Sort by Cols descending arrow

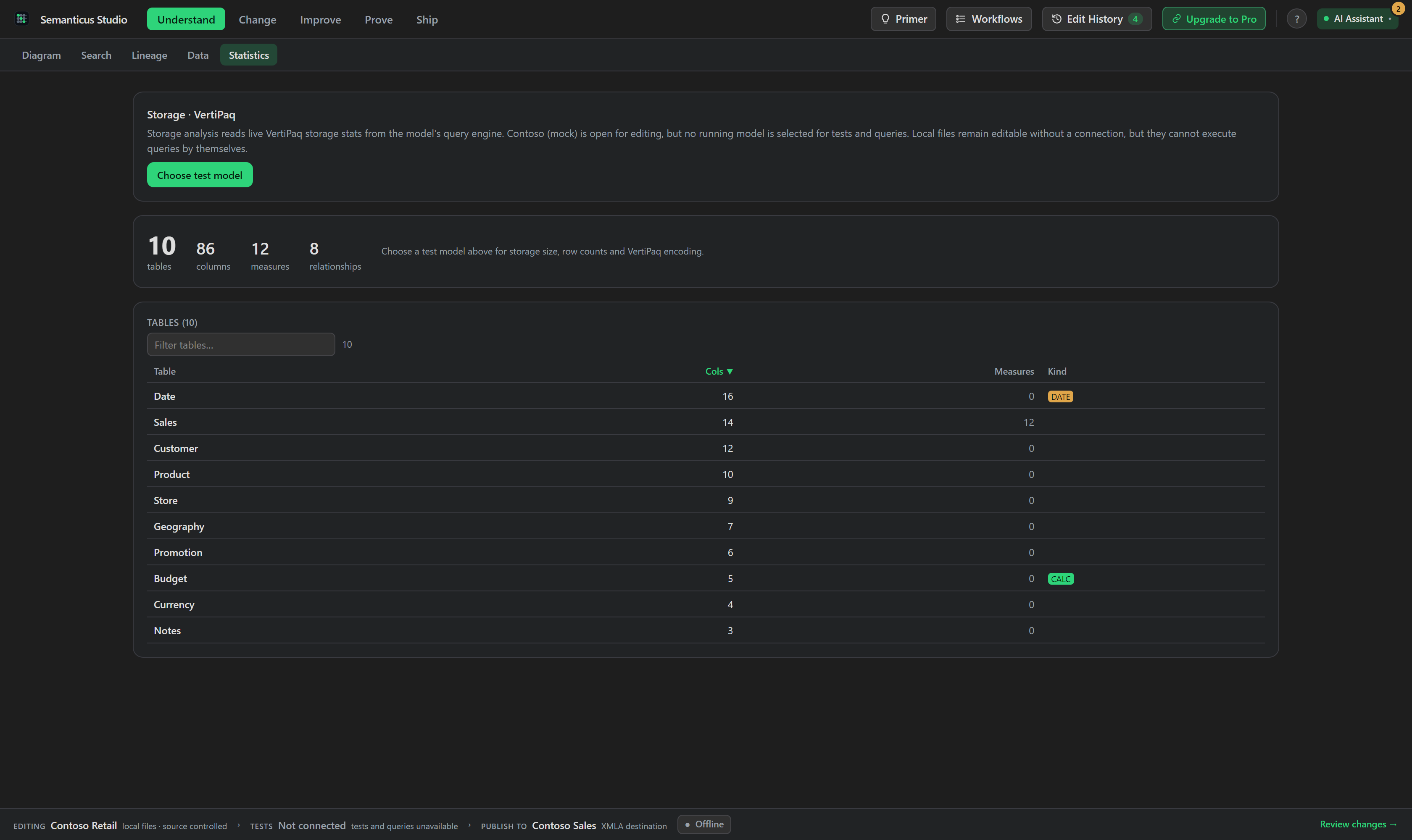click(730, 371)
